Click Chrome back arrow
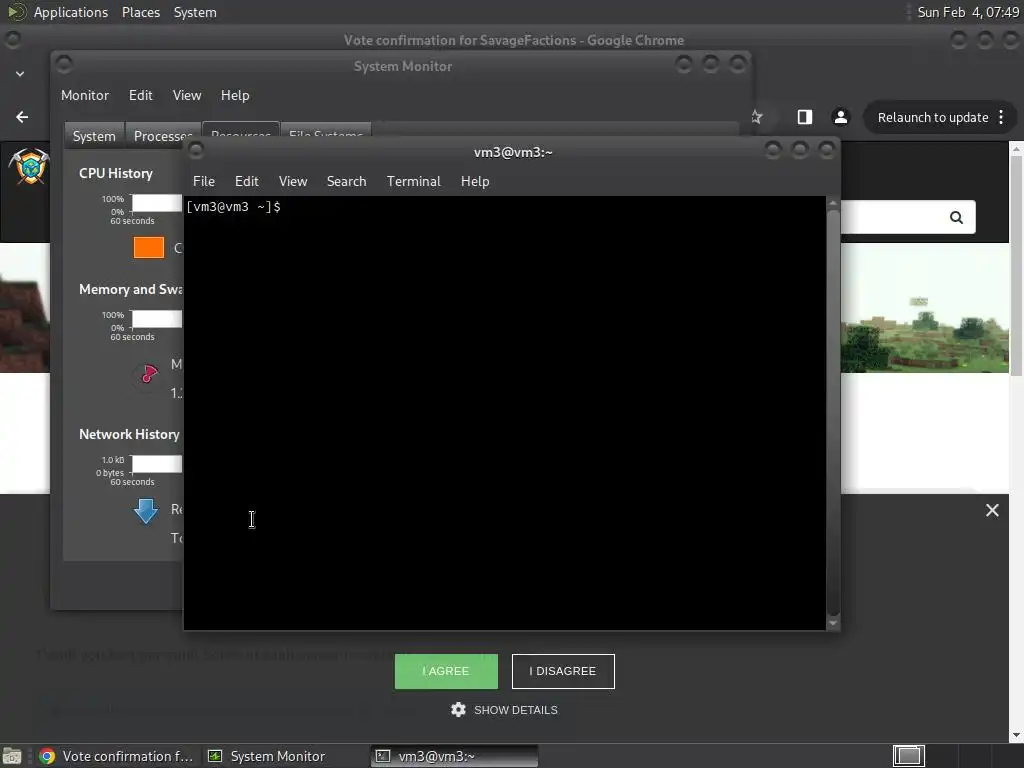 tap(22, 117)
